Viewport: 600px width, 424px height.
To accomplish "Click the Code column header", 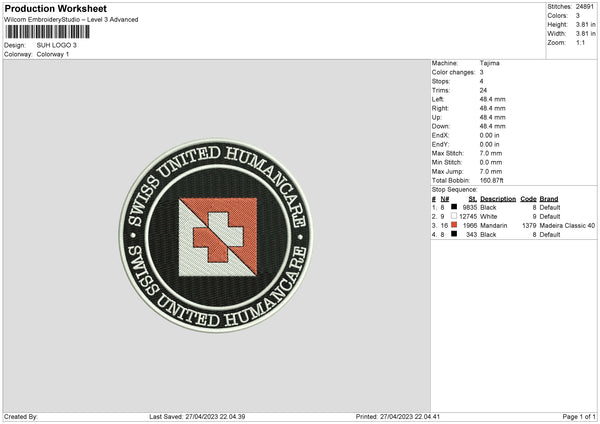I will coord(528,199).
